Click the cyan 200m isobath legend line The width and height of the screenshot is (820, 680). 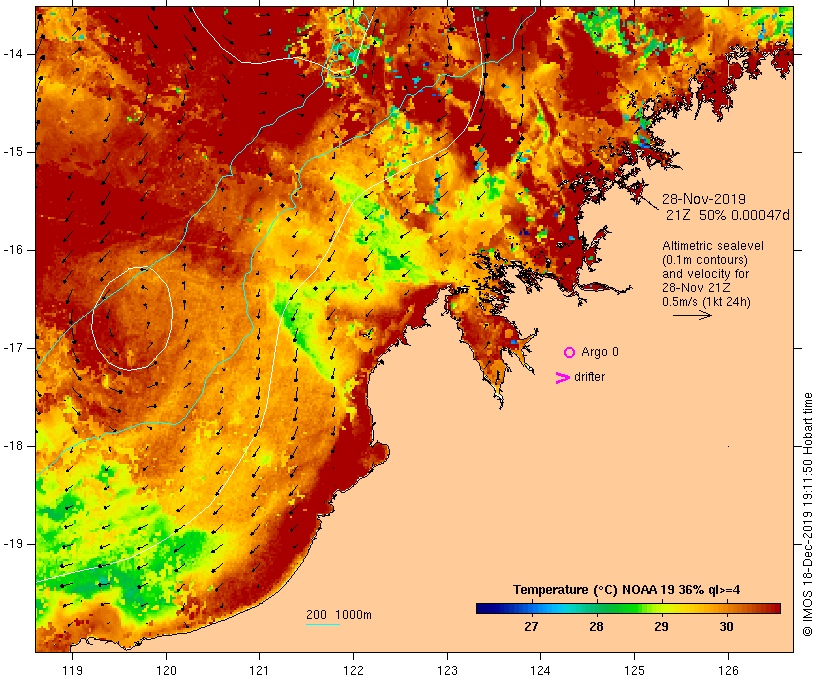[323, 624]
